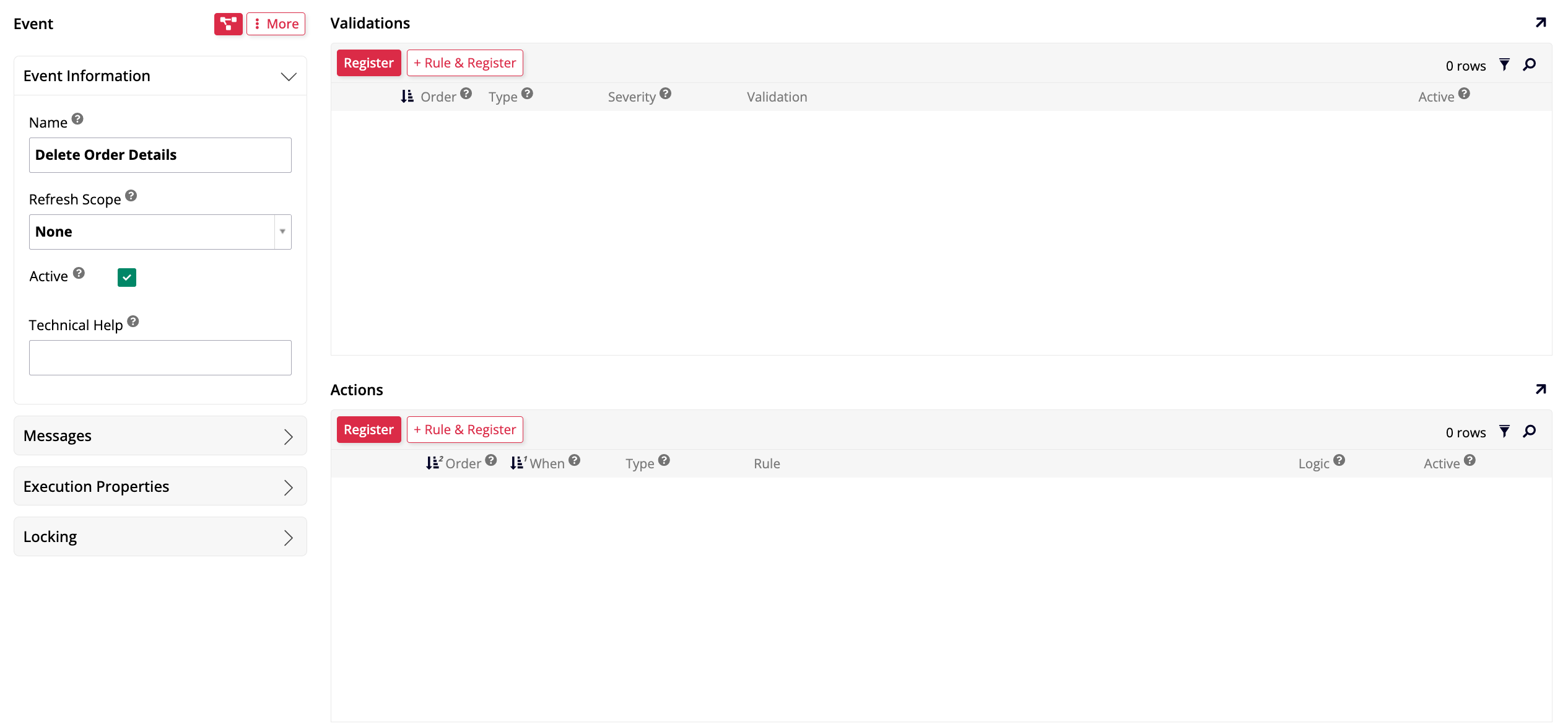Expand the Execution Properties section

[160, 486]
